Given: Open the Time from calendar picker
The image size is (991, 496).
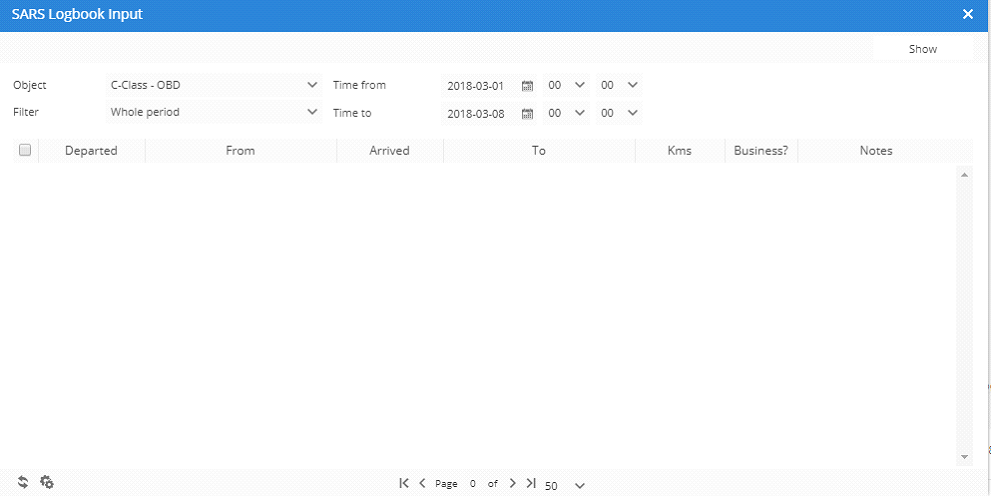Looking at the screenshot, I should point(527,86).
